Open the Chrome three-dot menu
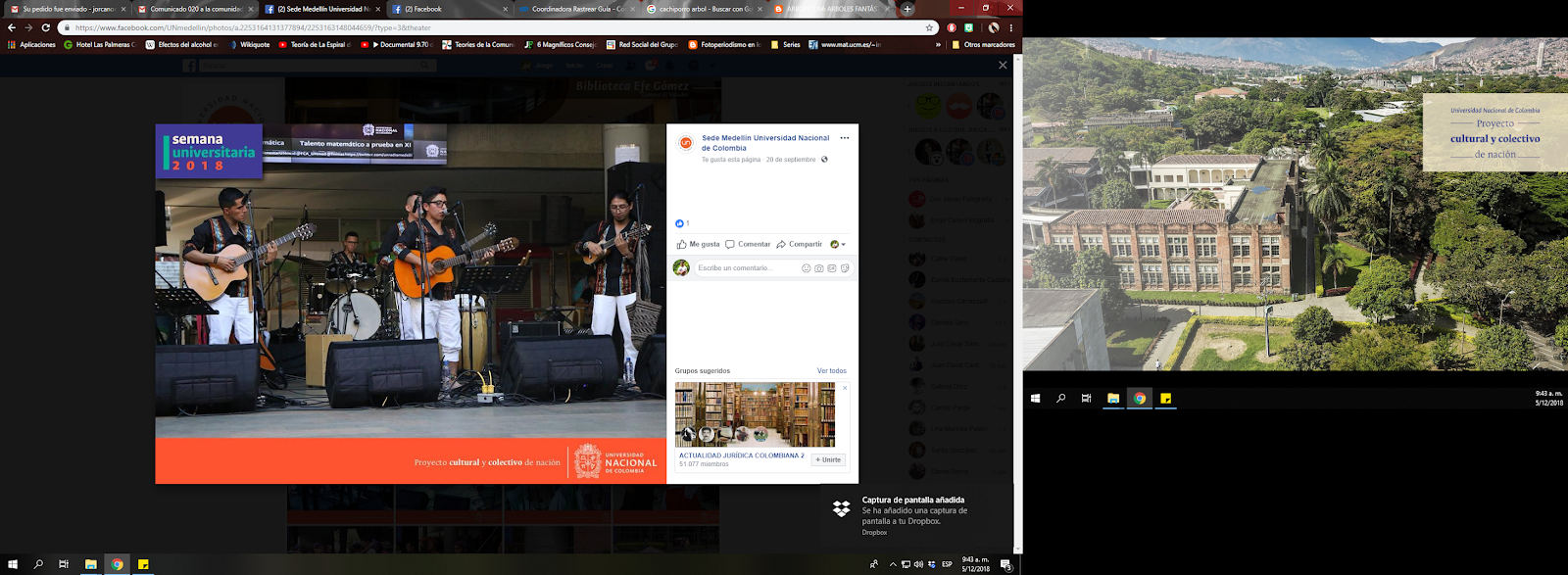The width and height of the screenshot is (1568, 575). (1010, 27)
